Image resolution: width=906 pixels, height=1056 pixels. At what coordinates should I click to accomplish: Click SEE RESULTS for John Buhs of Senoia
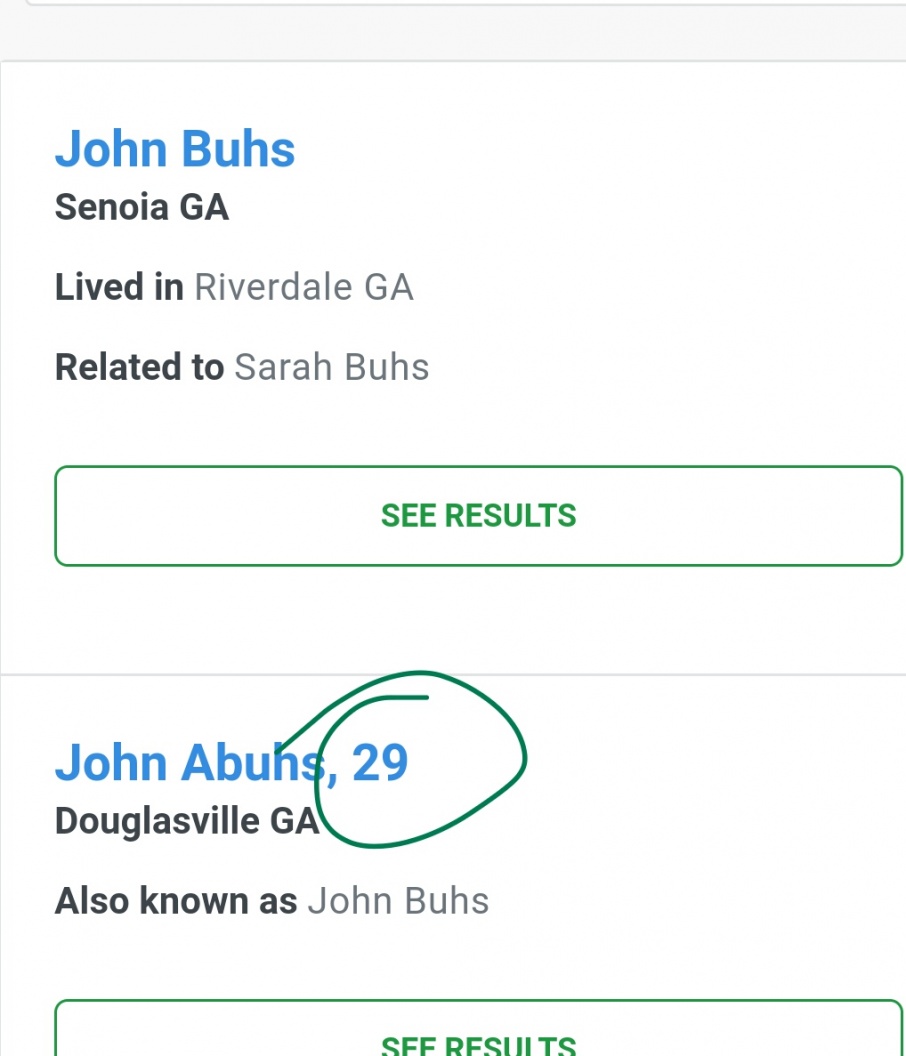point(478,516)
